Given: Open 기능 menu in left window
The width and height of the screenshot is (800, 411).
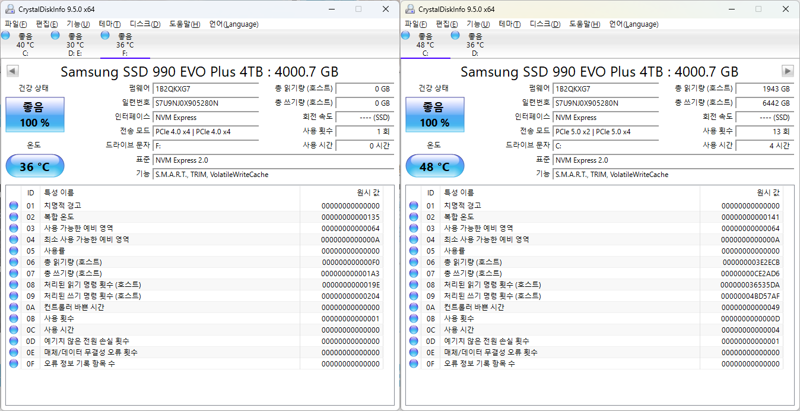Looking at the screenshot, I should coord(78,24).
